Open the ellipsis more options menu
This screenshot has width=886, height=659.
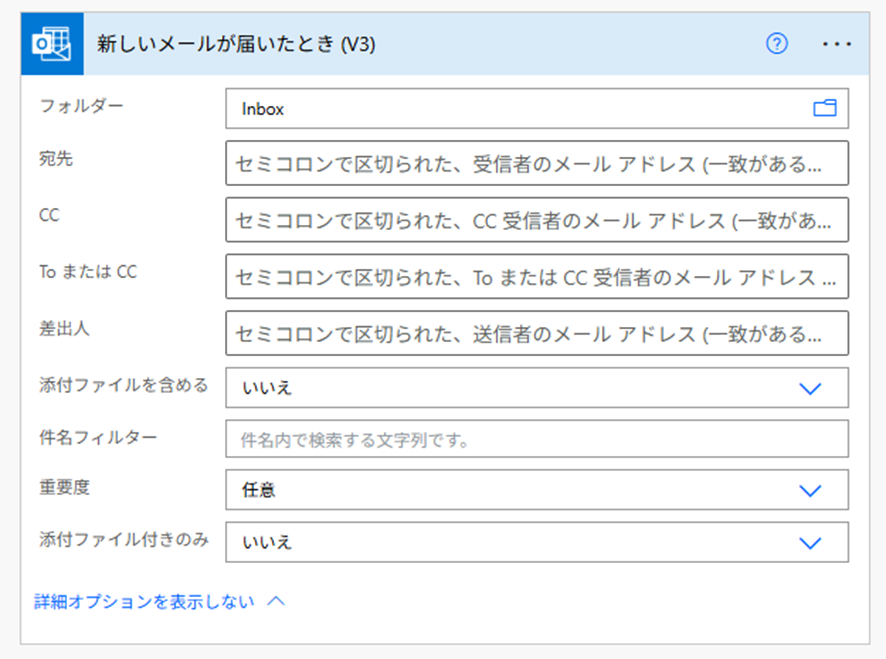pos(836,44)
